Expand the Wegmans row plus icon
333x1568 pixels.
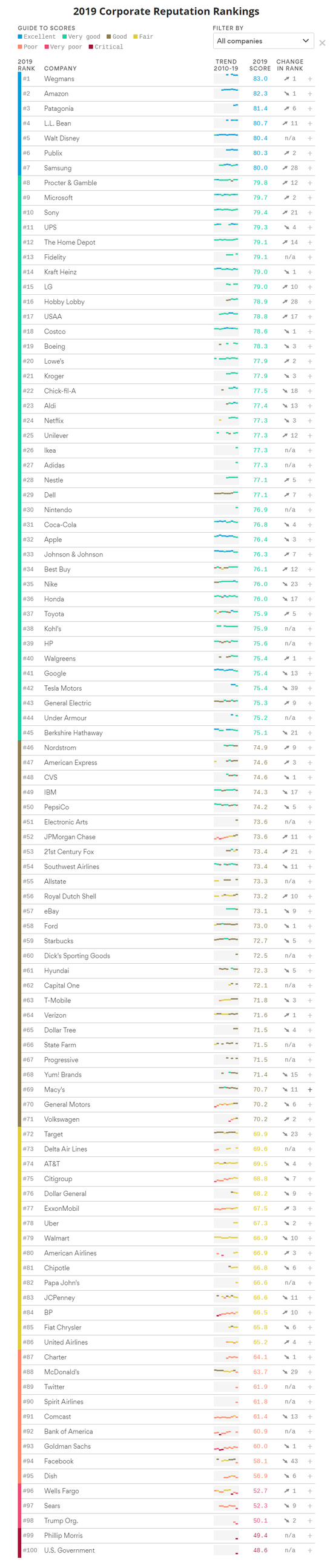[310, 79]
